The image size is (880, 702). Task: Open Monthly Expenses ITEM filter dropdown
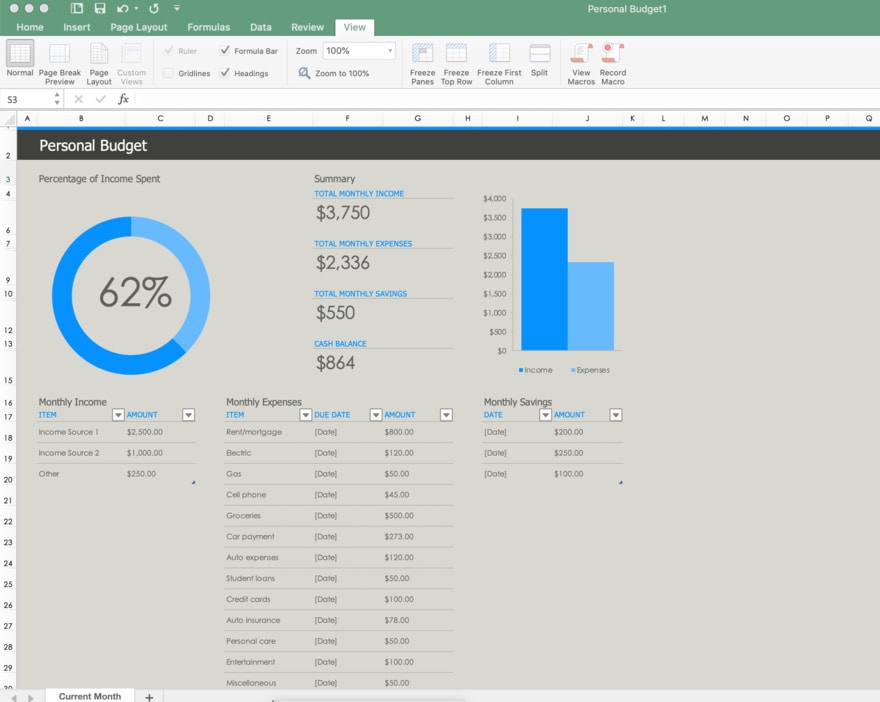click(x=305, y=415)
